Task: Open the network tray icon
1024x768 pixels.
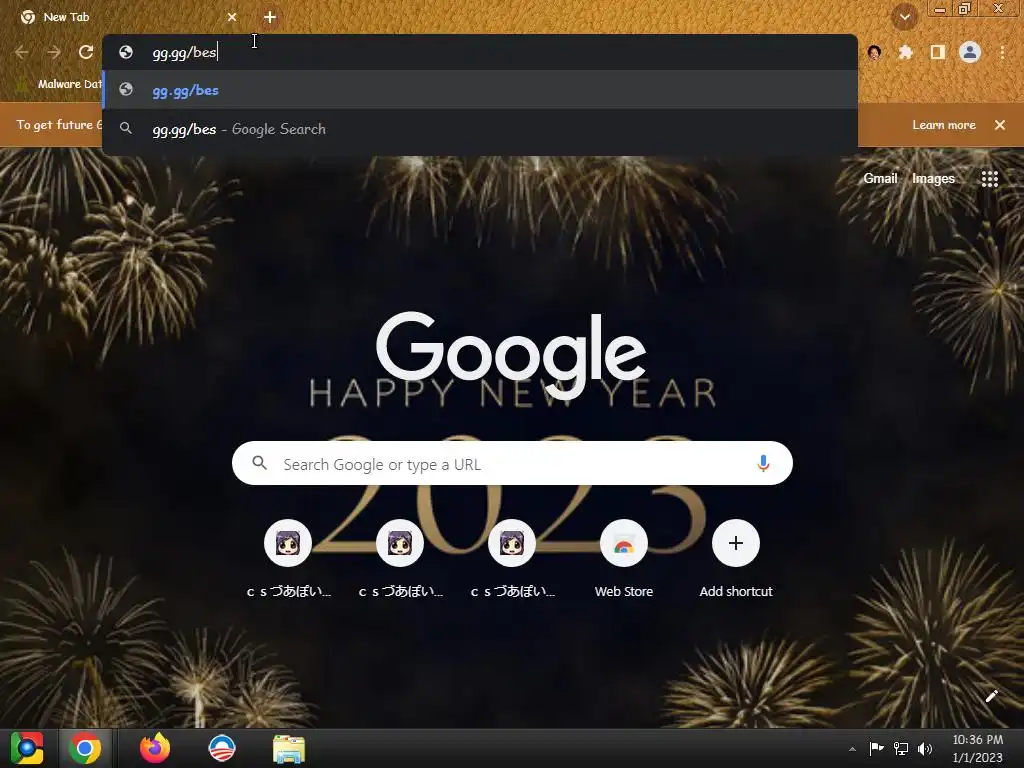Action: coord(901,748)
